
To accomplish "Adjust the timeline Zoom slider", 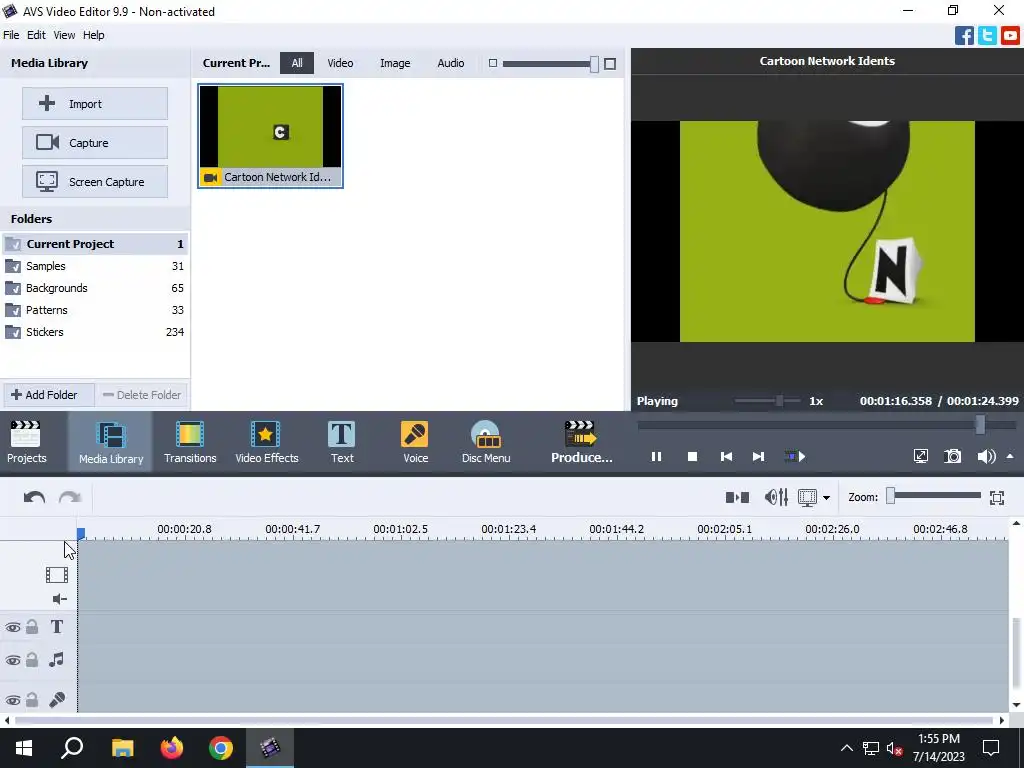I will [934, 496].
